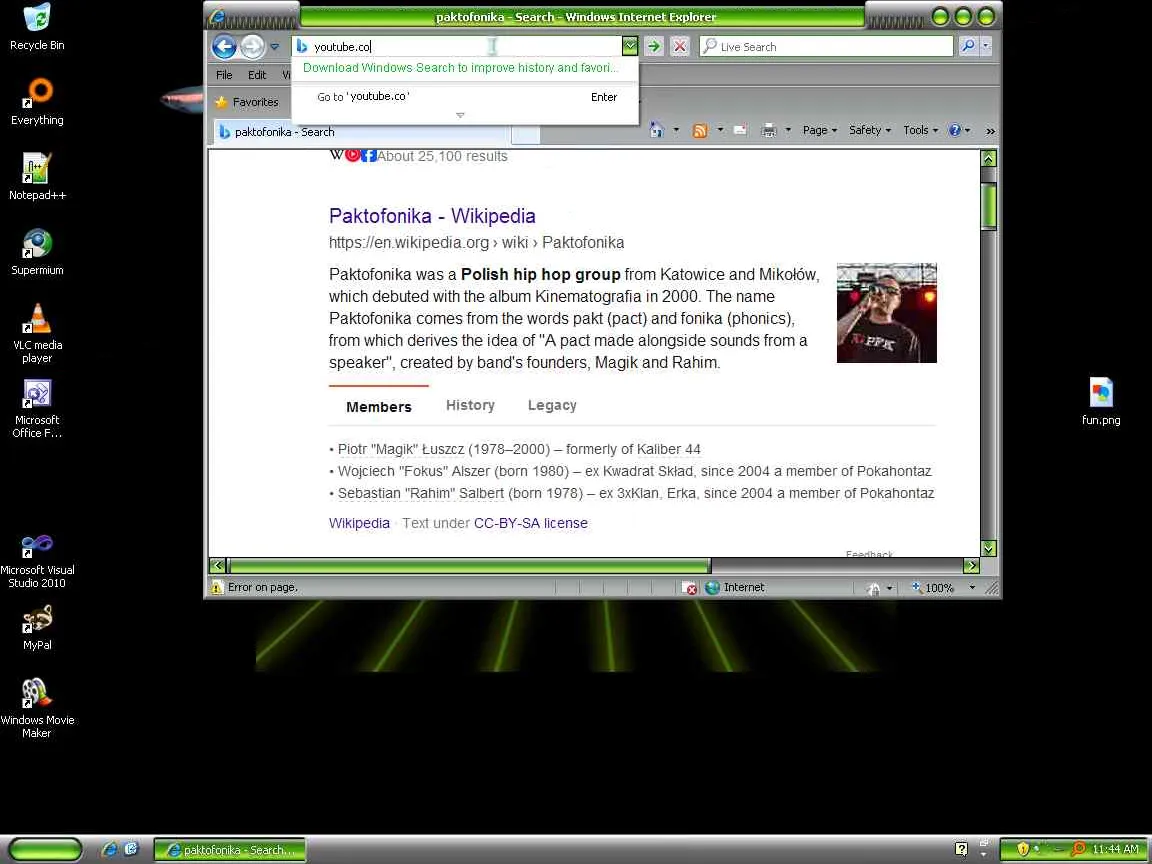Click inside the Live Search box
This screenshot has height=864, width=1152.
point(827,46)
